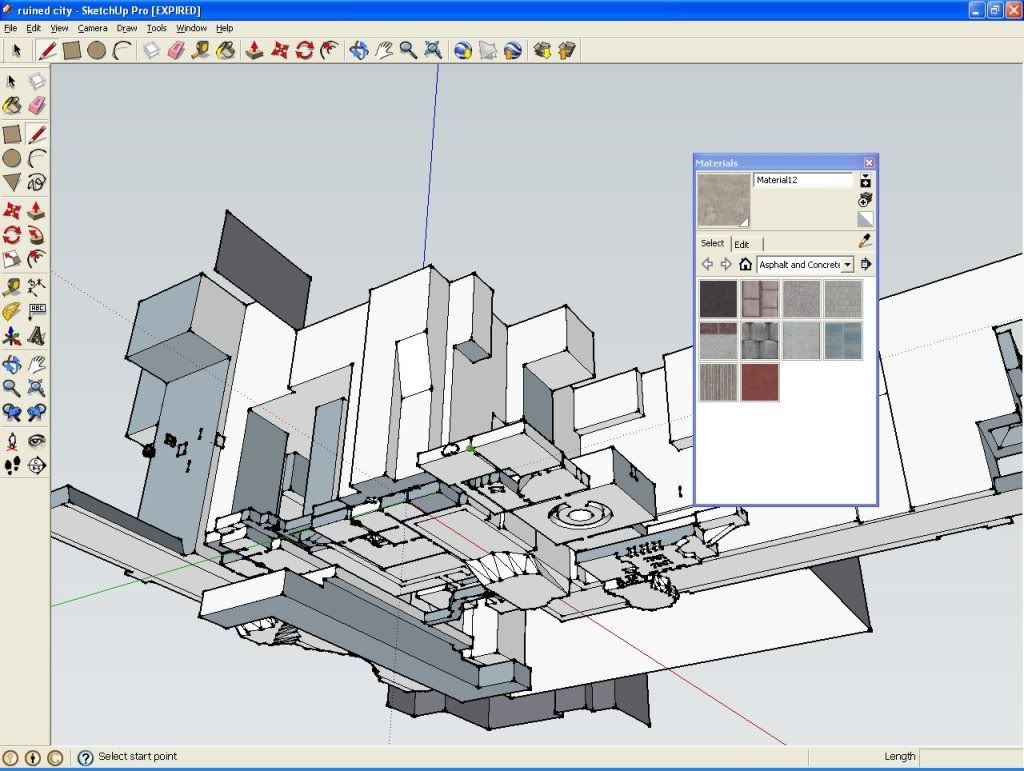Click the Toggle Terrain icon
Screen dimensions: 1024x771
488,50
